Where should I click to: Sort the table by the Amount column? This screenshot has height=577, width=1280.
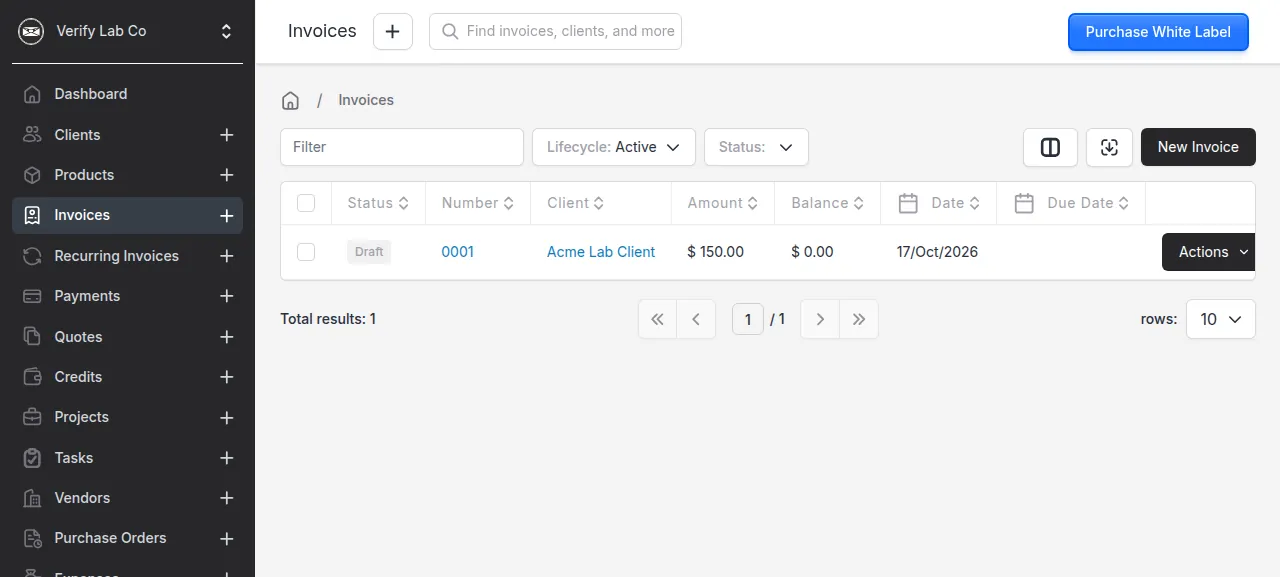(x=723, y=203)
